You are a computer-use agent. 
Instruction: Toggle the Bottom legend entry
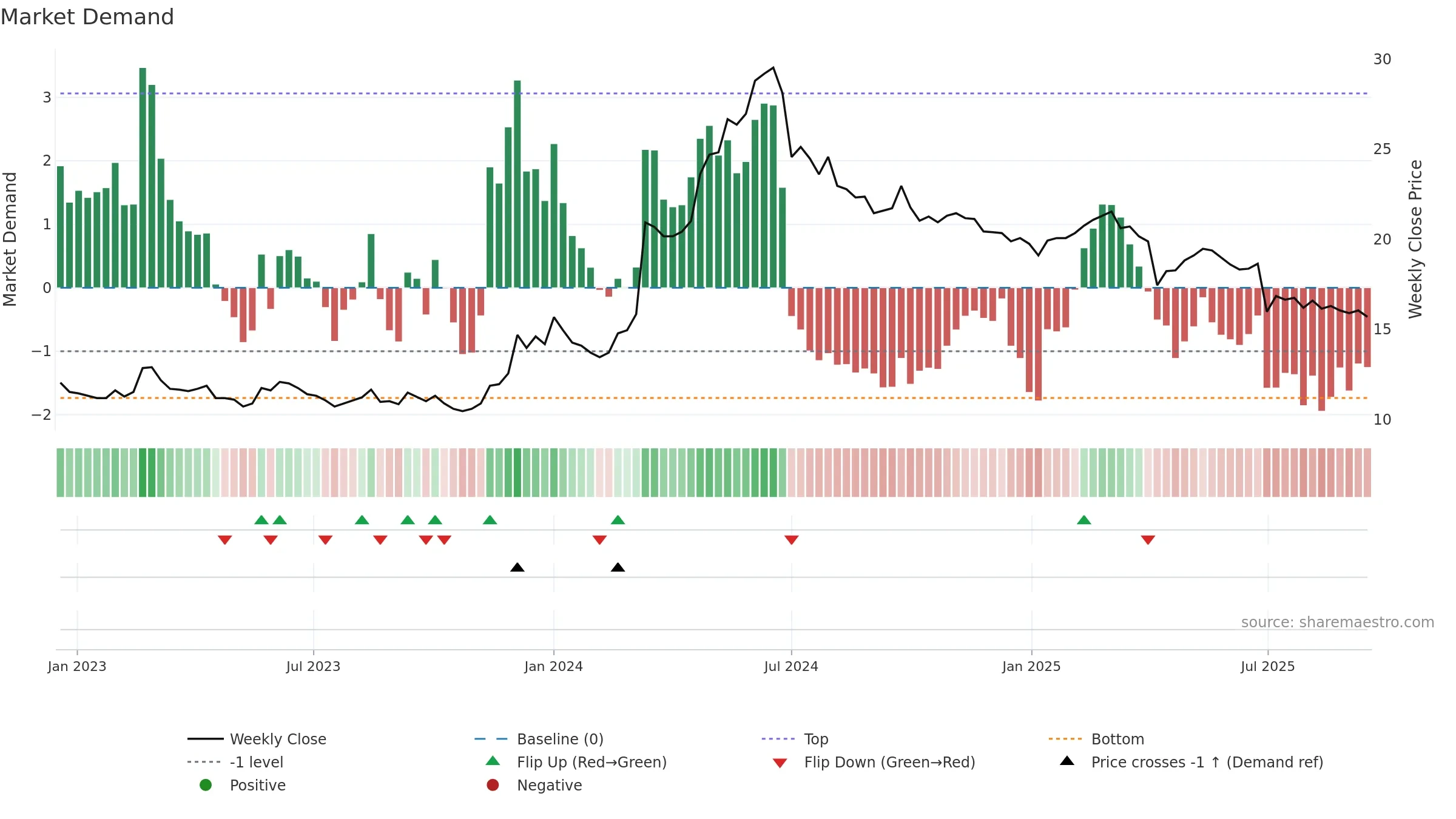1096,739
